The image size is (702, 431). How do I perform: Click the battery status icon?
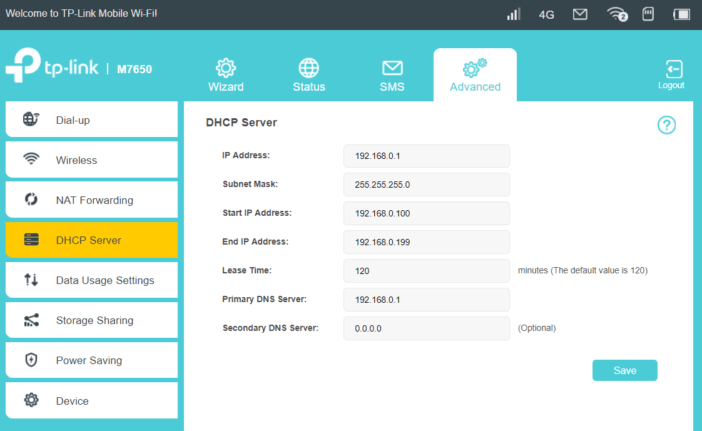point(681,14)
